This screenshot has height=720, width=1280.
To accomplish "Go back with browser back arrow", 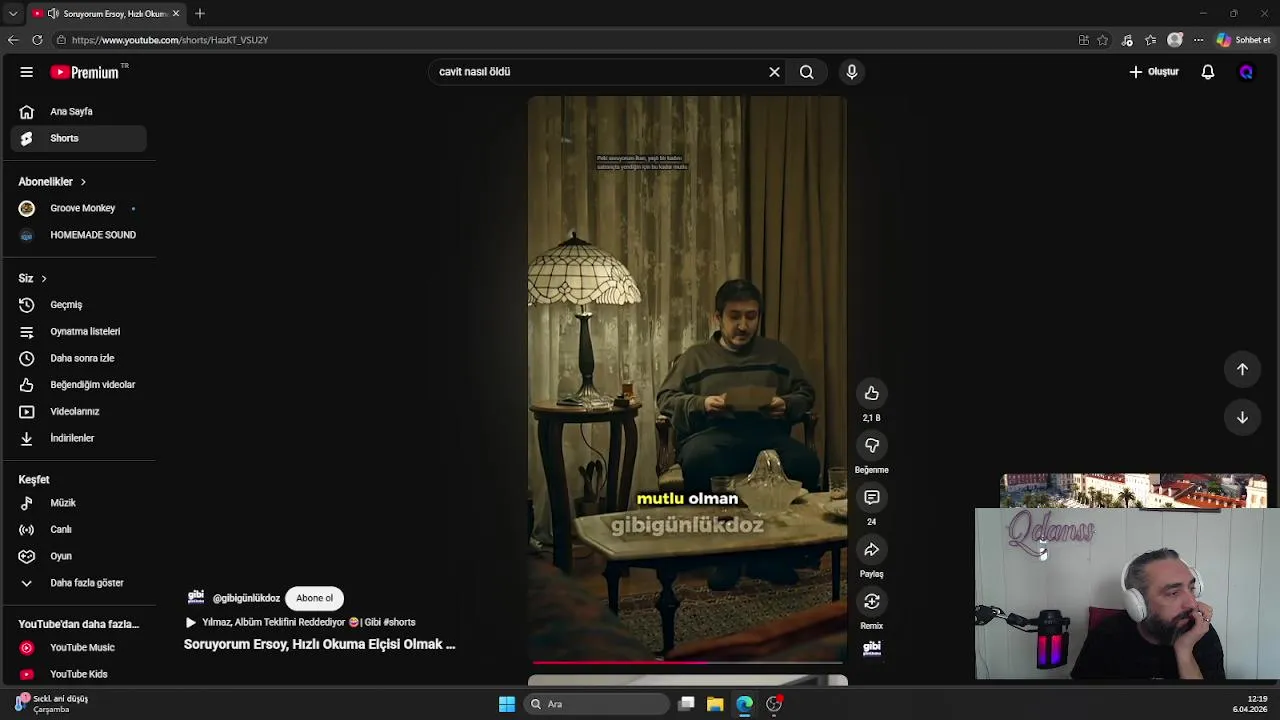I will tap(13, 40).
